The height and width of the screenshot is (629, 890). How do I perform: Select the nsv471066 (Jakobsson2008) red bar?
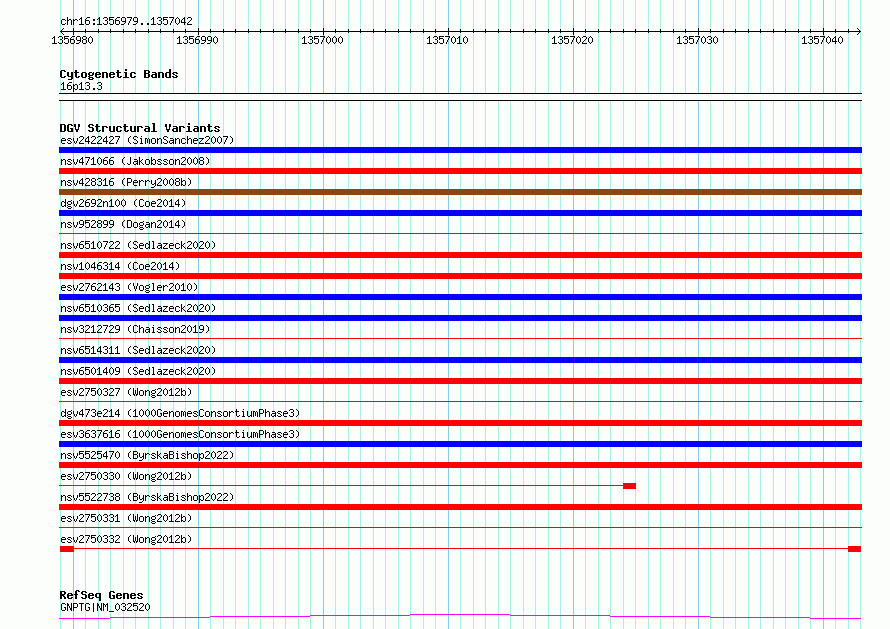pyautogui.click(x=460, y=171)
